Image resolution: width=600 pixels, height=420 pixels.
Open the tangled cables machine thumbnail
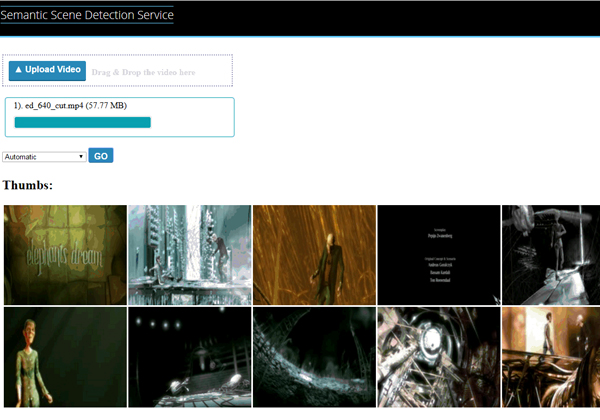(437, 357)
